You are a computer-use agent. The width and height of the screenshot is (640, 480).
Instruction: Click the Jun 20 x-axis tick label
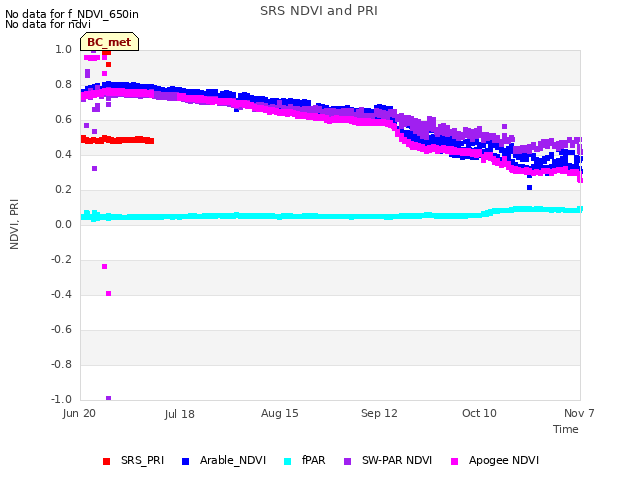[x=79, y=413]
